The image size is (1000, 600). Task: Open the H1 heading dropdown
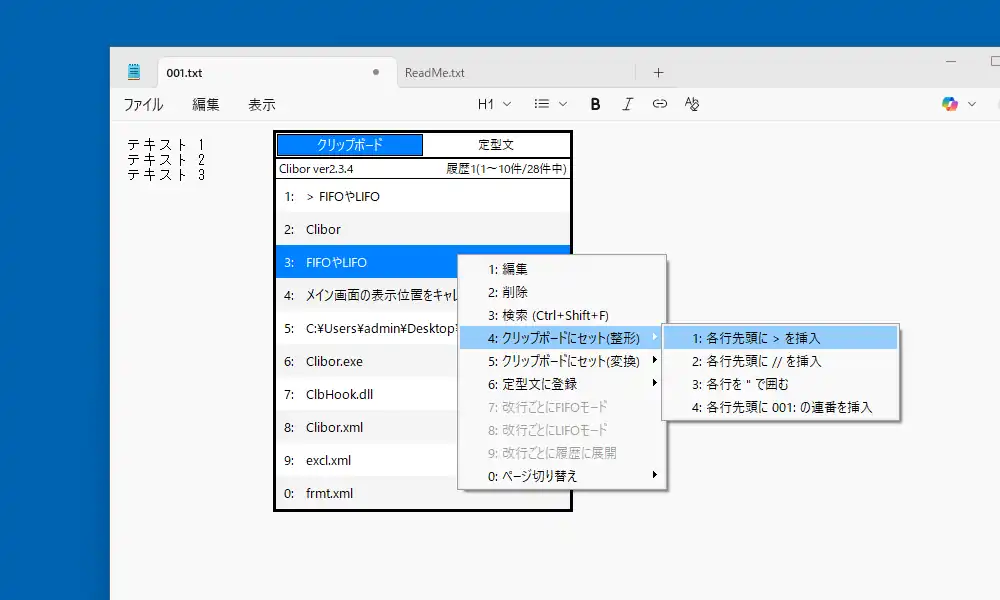[494, 104]
